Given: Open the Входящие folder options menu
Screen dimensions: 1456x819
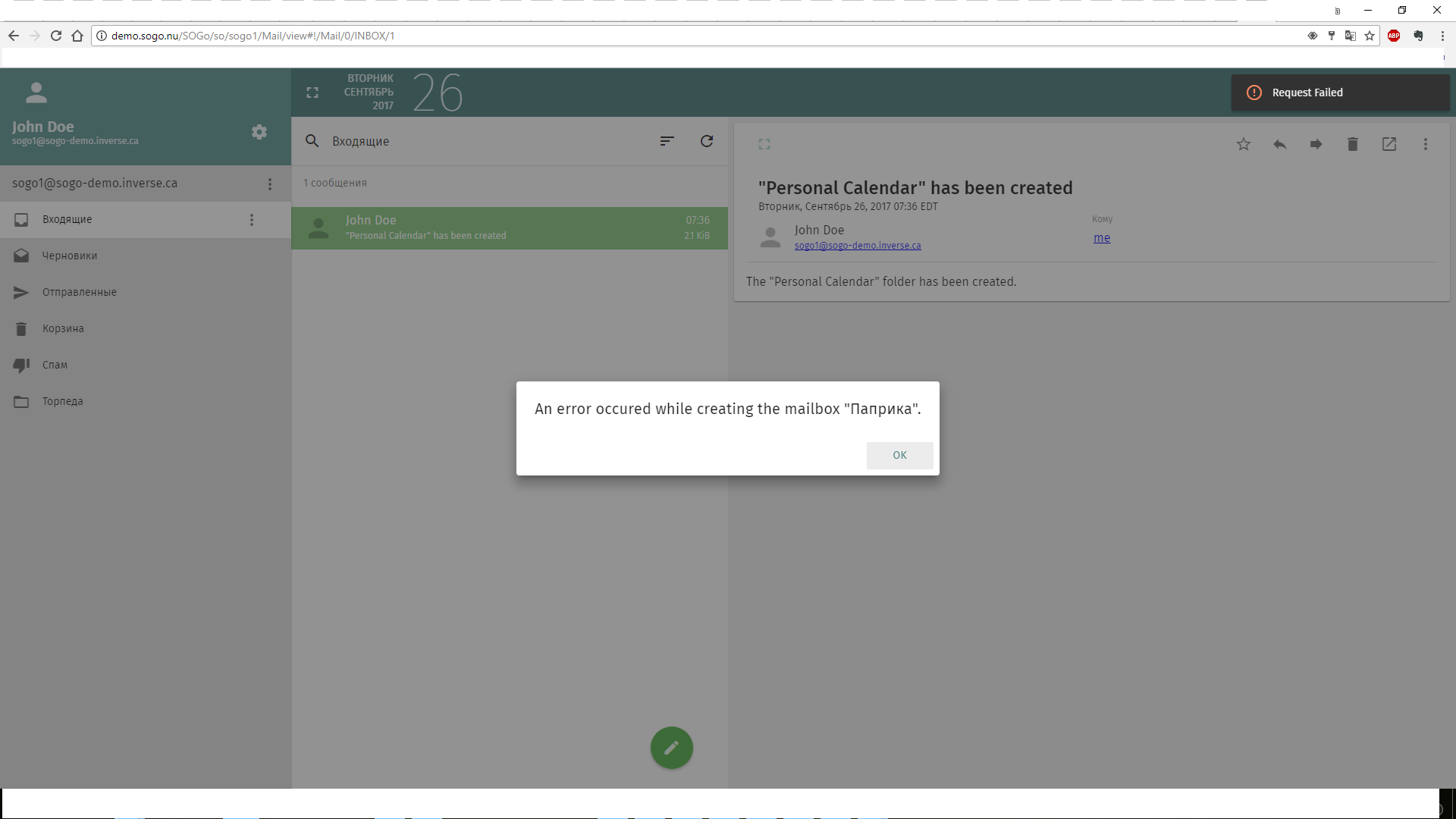Looking at the screenshot, I should (252, 220).
